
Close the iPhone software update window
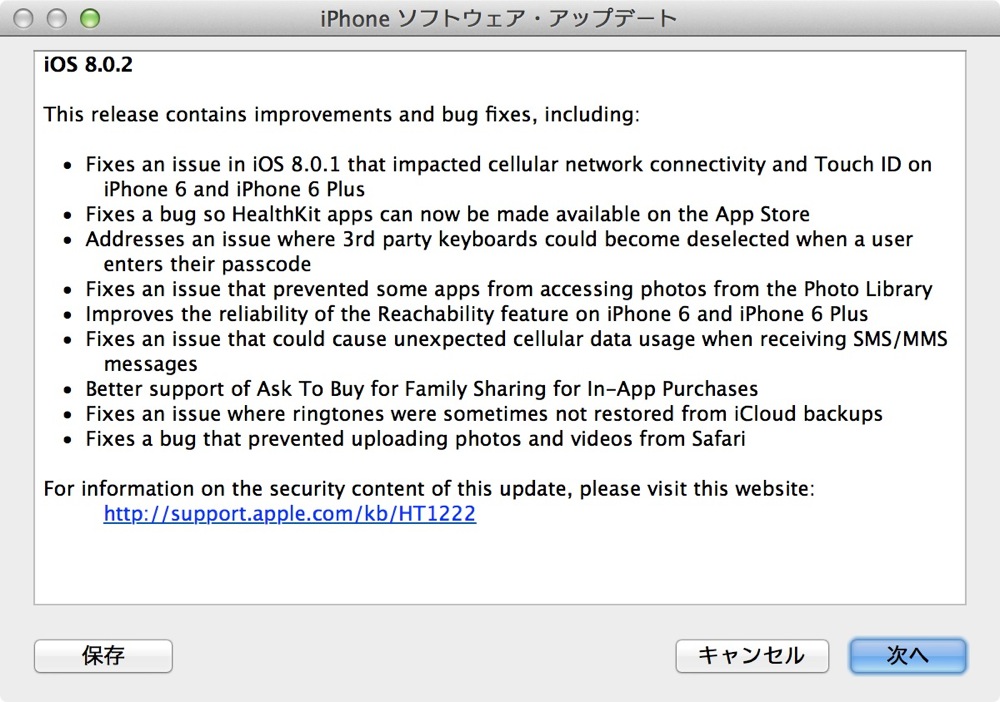tap(24, 18)
